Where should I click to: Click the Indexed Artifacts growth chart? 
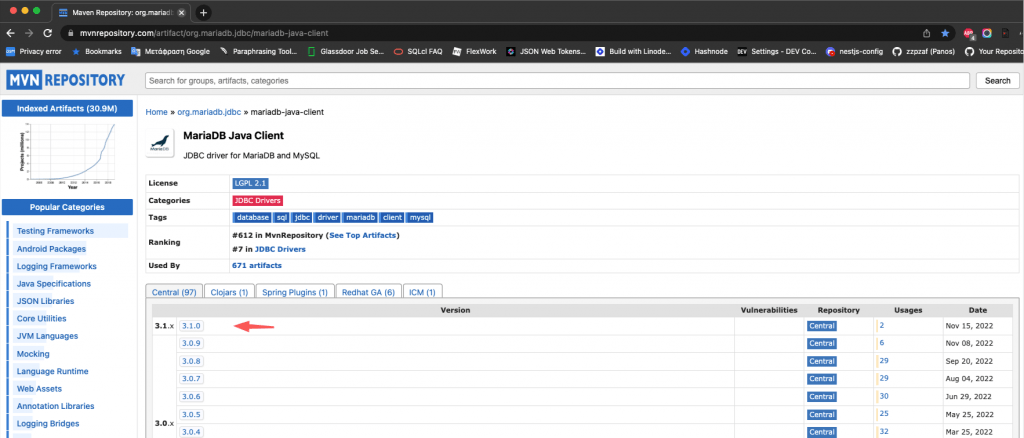coord(68,155)
